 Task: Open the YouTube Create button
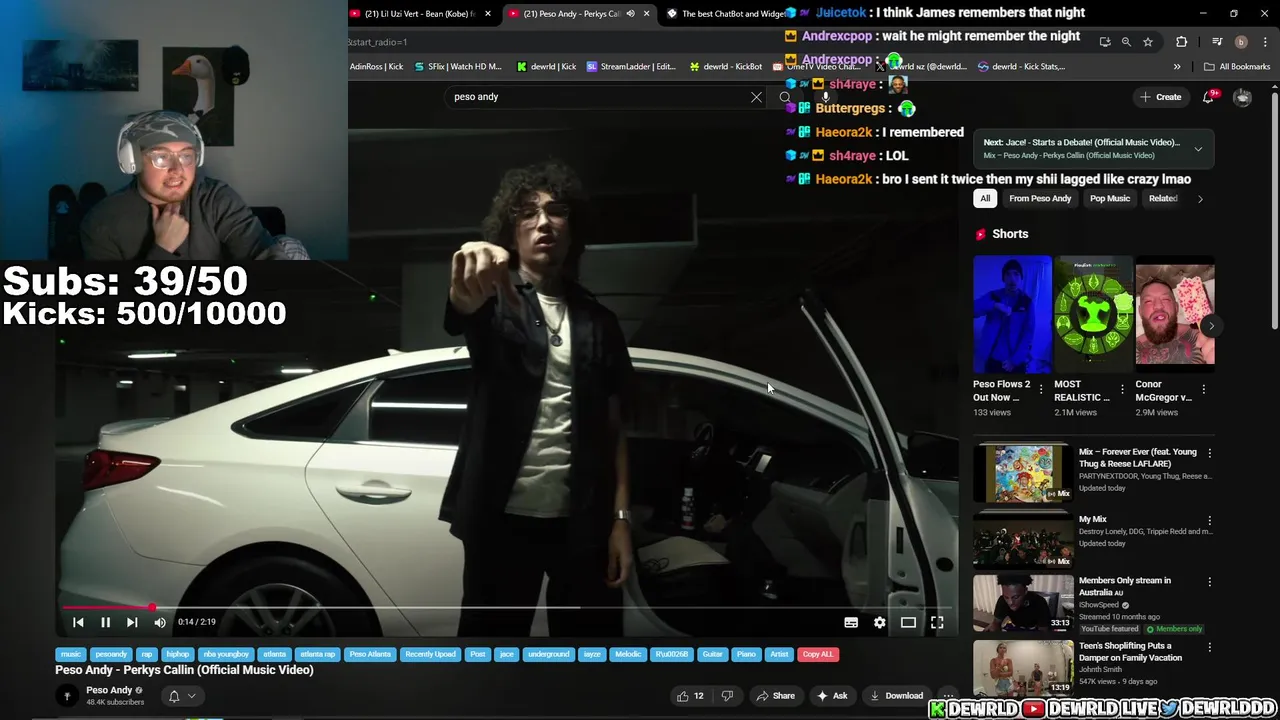[x=1160, y=97]
